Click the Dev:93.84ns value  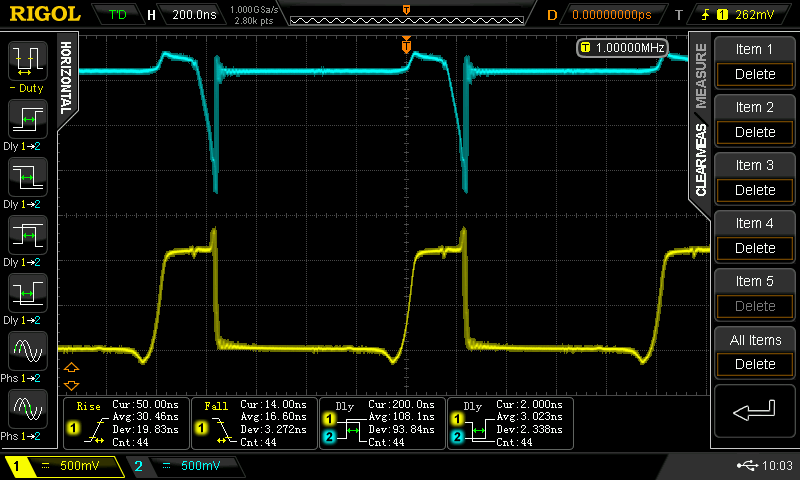[x=402, y=430]
